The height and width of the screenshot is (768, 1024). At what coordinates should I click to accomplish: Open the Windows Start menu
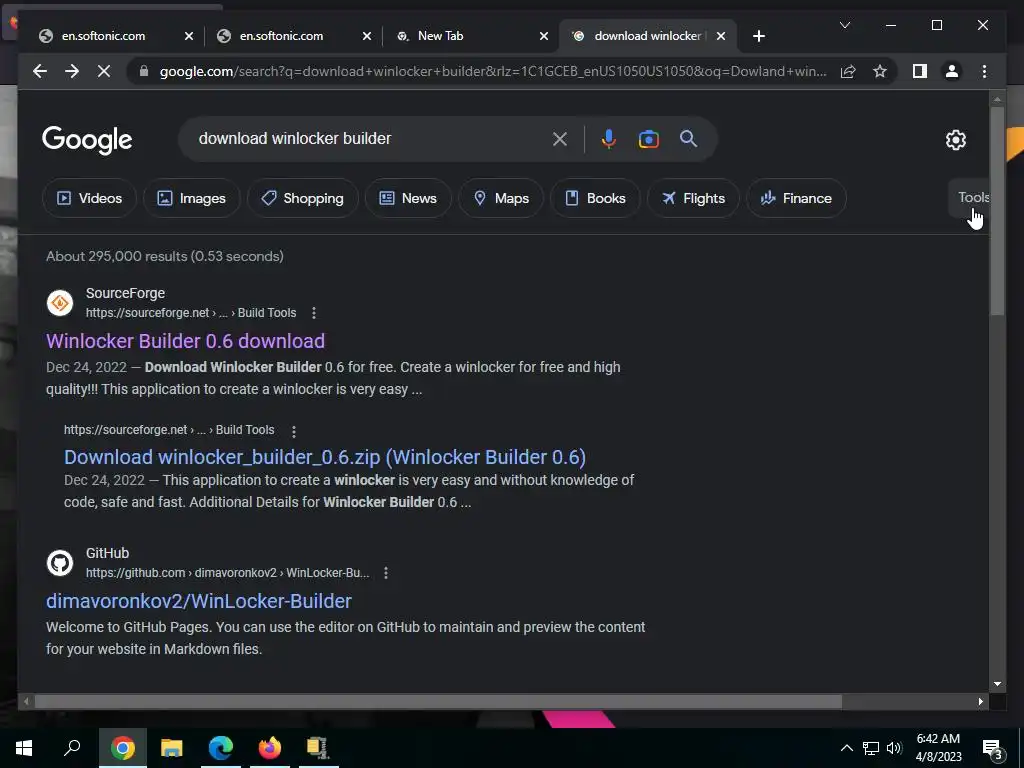tap(24, 748)
